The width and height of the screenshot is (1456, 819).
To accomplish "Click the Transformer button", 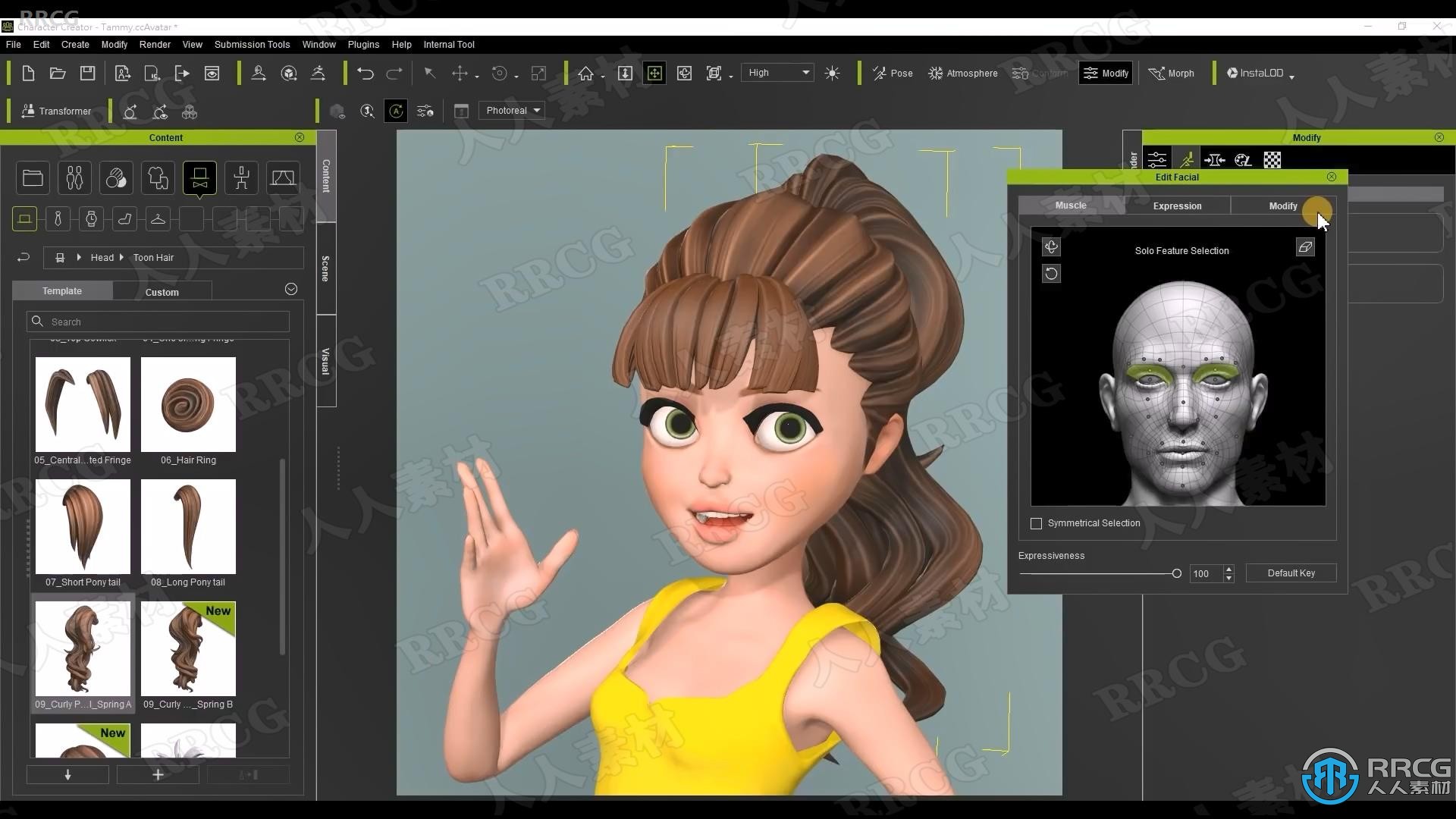I will 56,111.
